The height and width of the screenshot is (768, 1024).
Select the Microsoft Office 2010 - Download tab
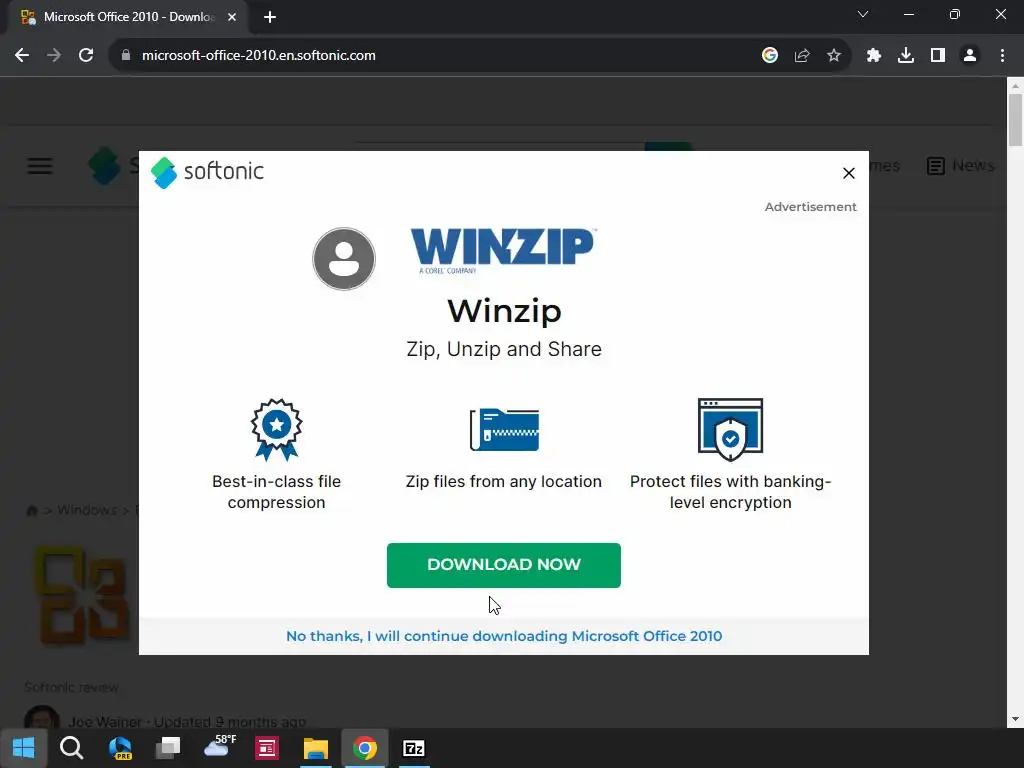[128, 17]
